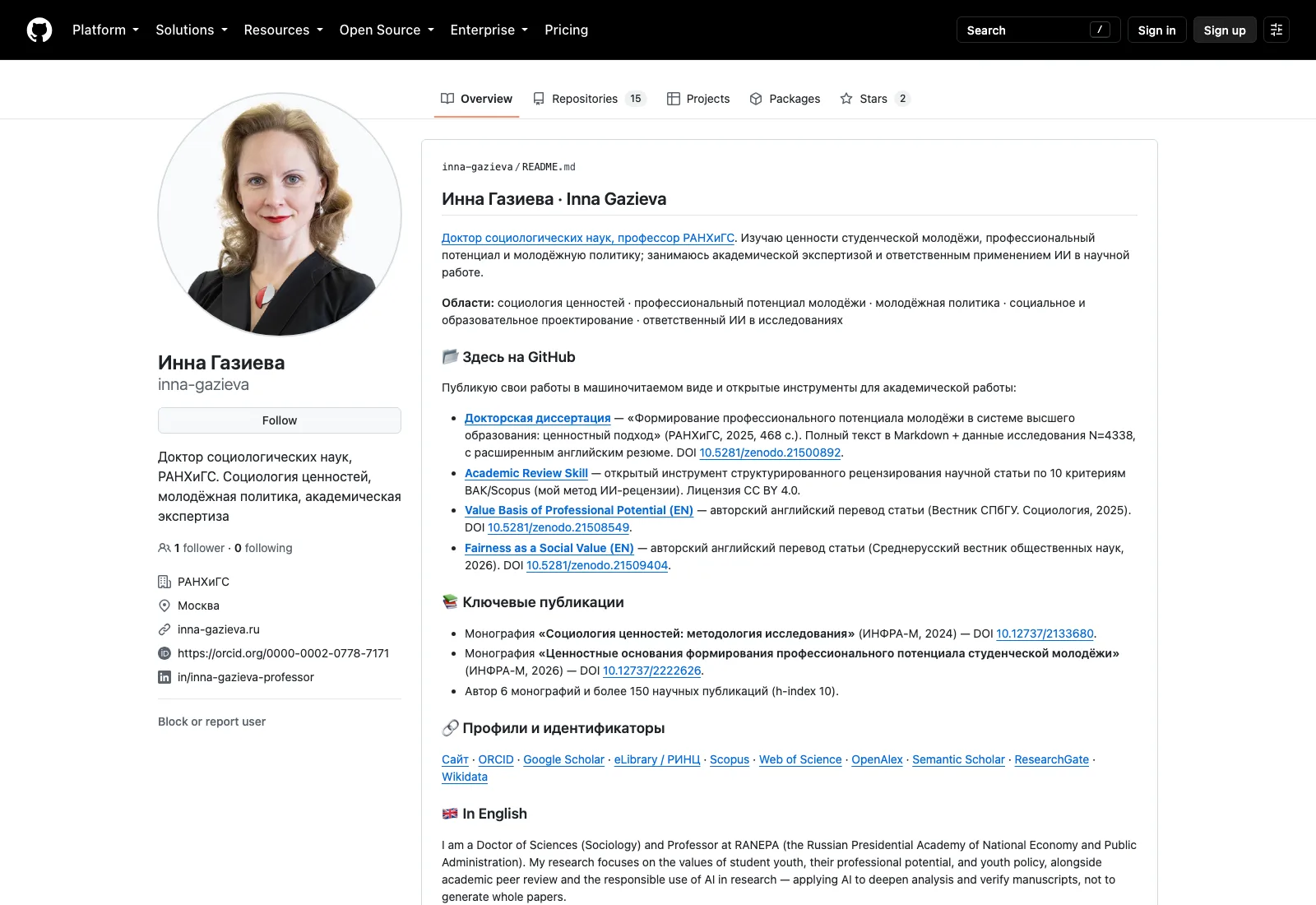Open the Сайт profile link

pyautogui.click(x=455, y=759)
